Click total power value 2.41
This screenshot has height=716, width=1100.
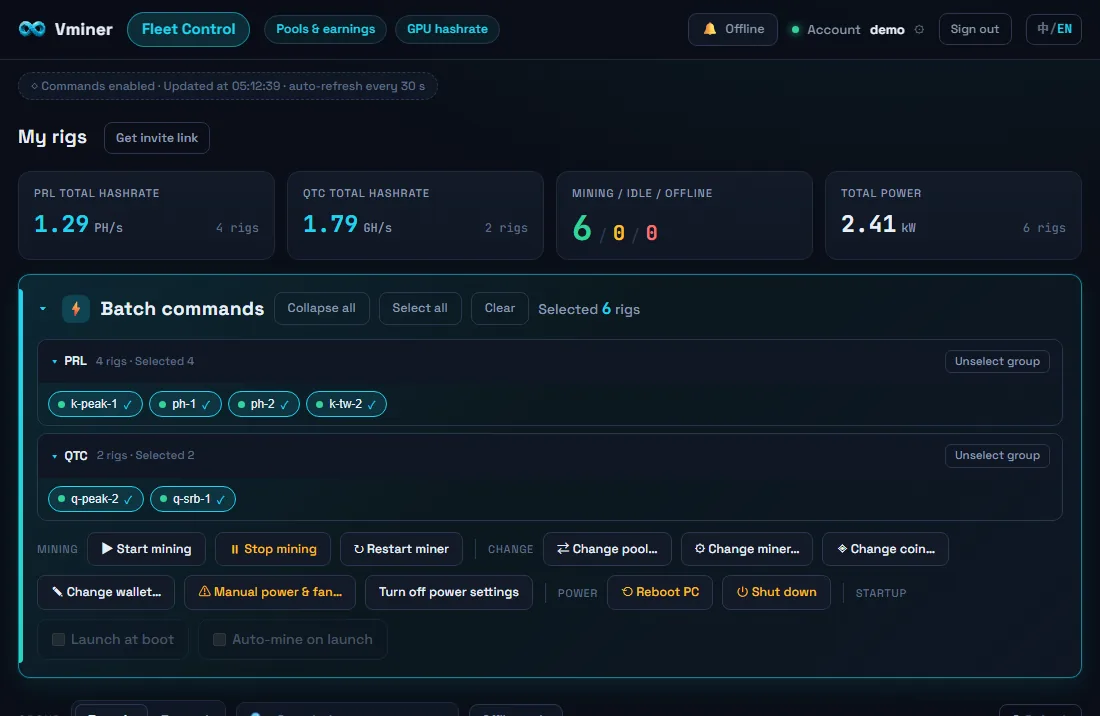click(868, 224)
